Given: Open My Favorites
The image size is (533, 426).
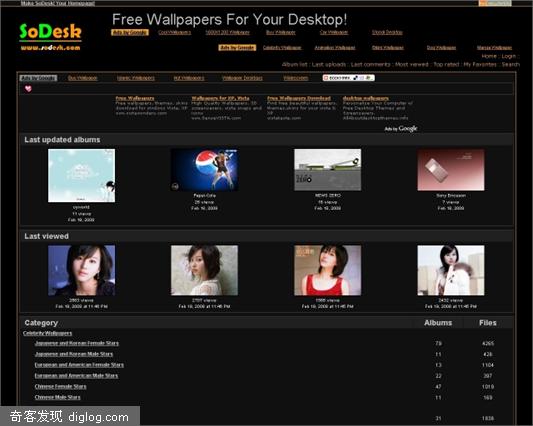Looking at the screenshot, I should pyautogui.click(x=480, y=64).
